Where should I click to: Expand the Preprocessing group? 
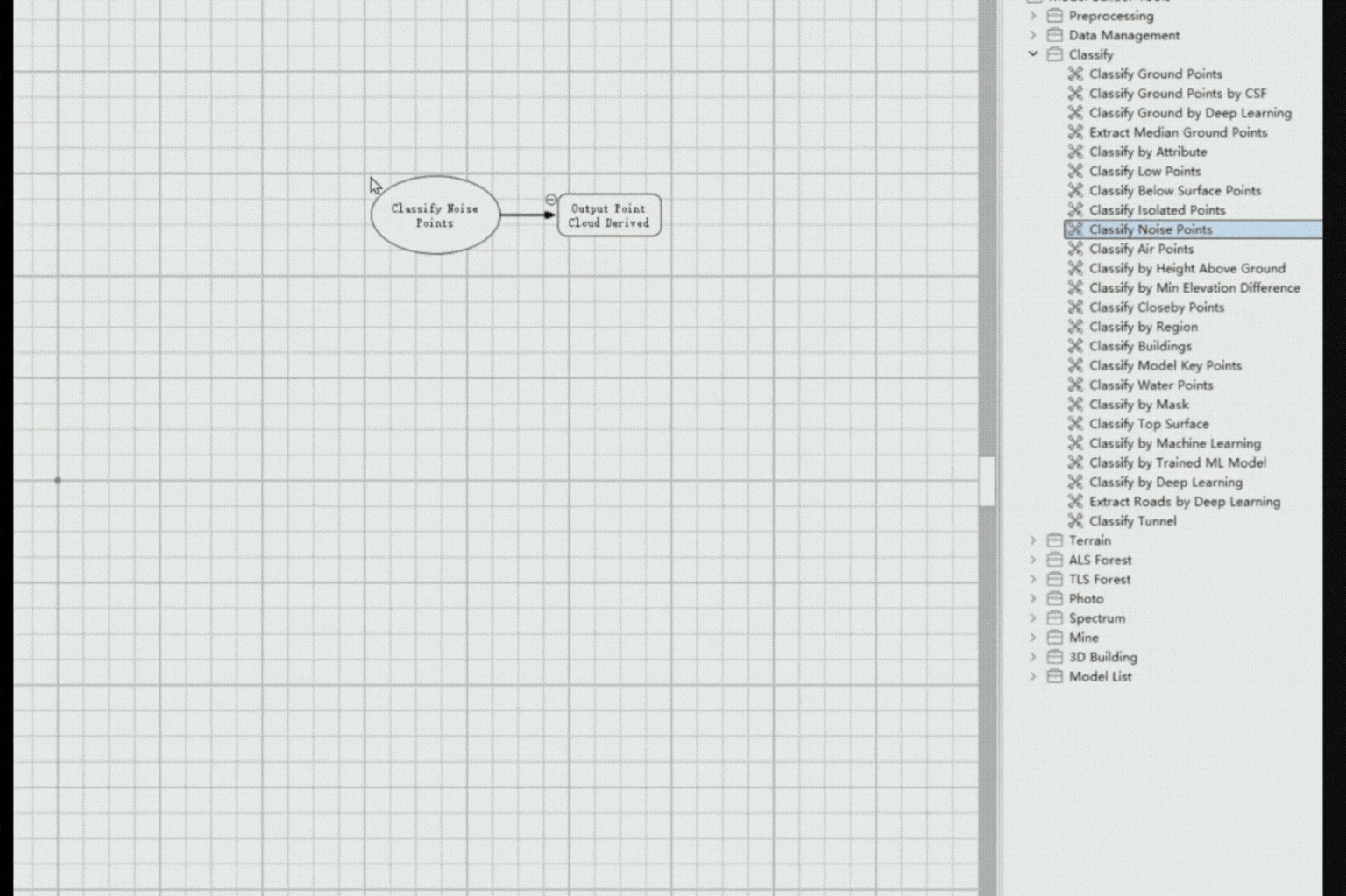click(x=1033, y=16)
